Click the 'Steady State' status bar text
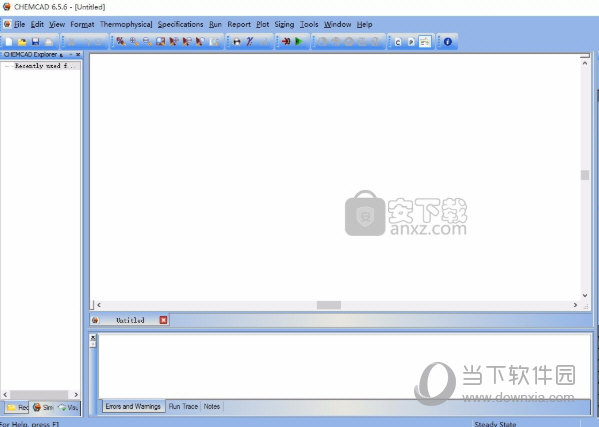 pos(495,424)
